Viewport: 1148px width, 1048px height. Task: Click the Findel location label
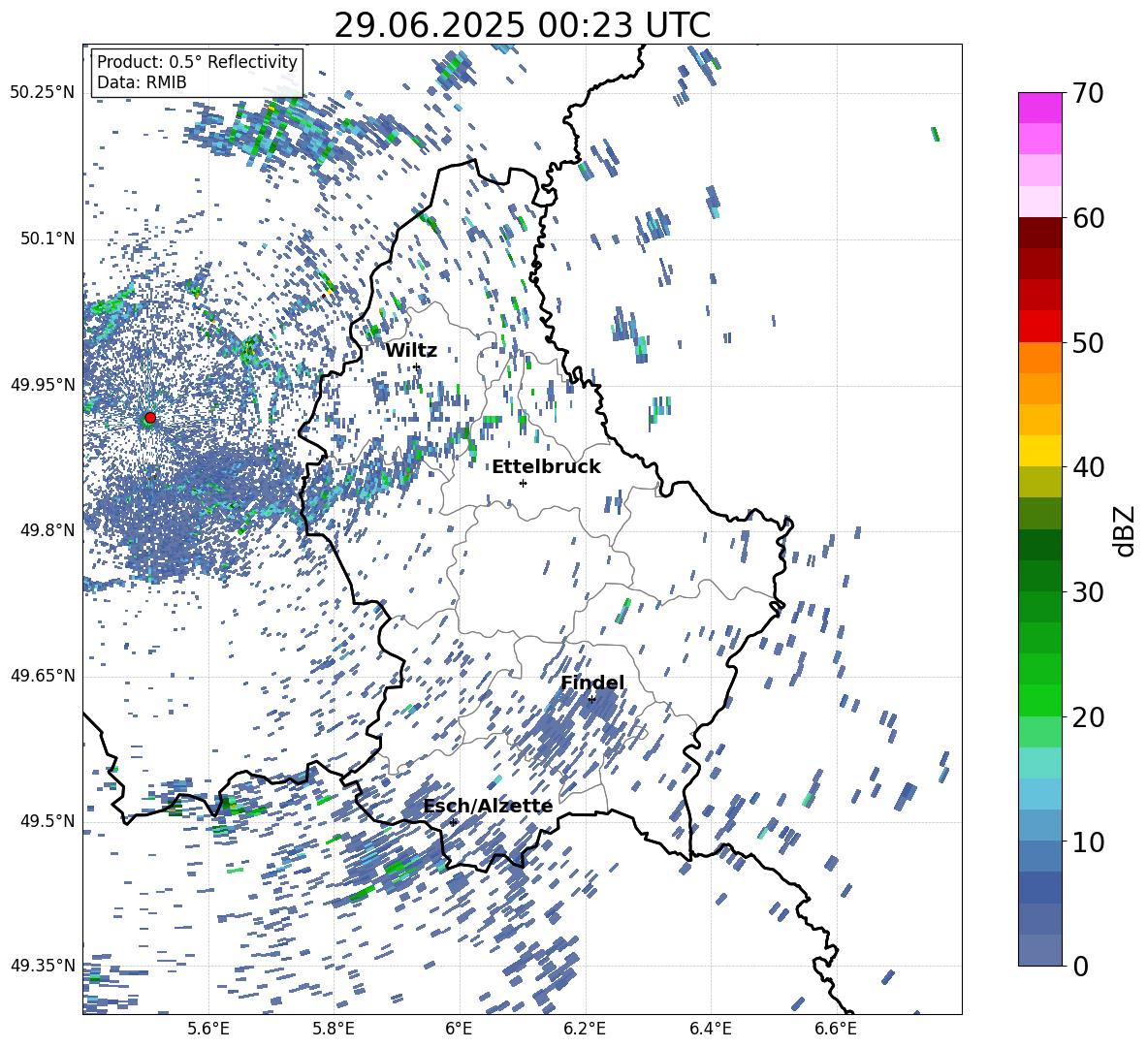pyautogui.click(x=592, y=683)
